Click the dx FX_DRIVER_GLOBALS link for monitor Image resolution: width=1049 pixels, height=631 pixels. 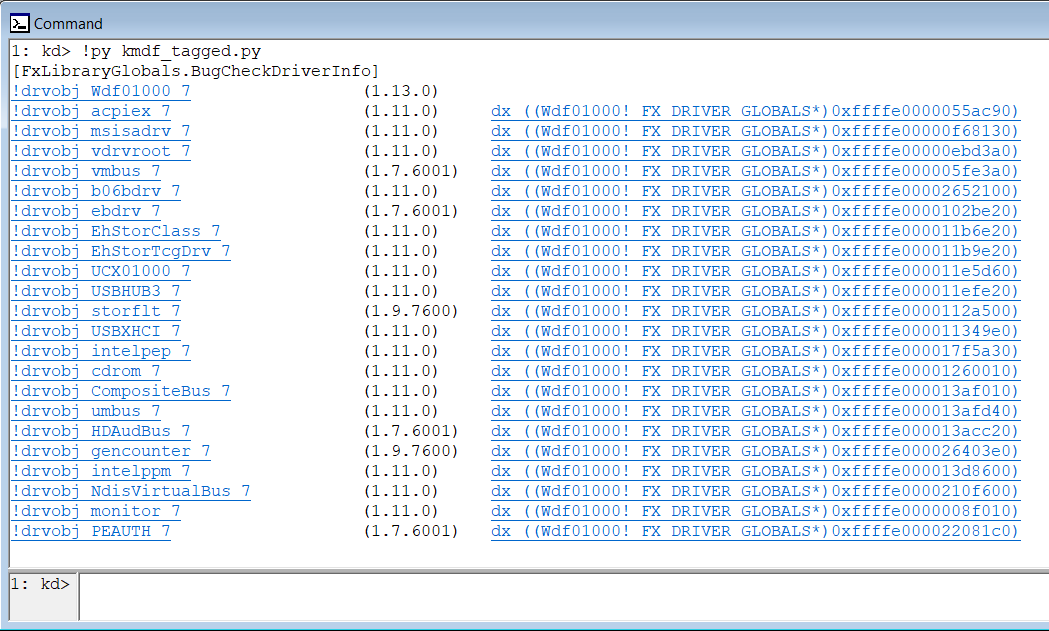755,510
